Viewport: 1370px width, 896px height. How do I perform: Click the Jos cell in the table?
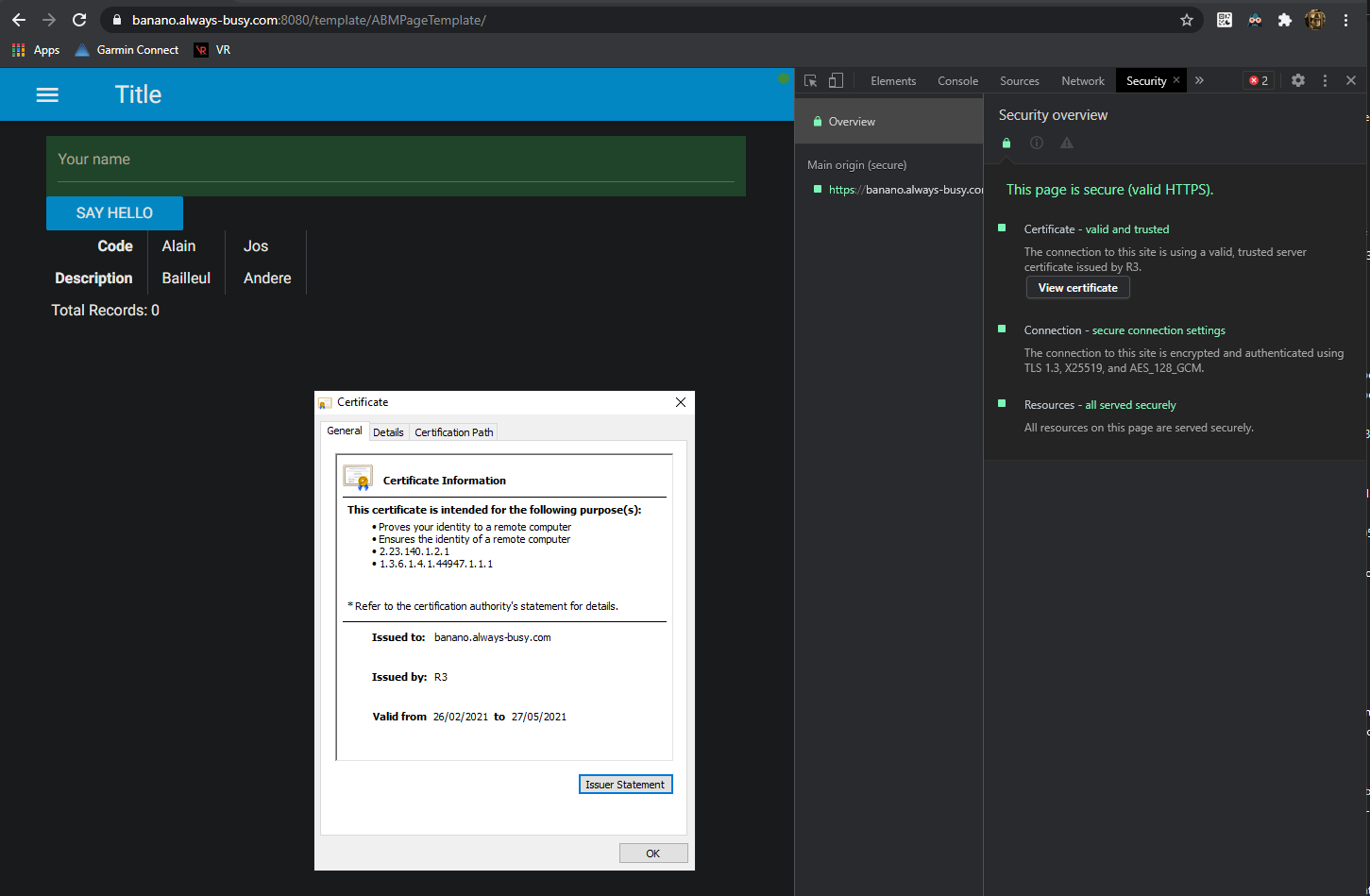[256, 246]
